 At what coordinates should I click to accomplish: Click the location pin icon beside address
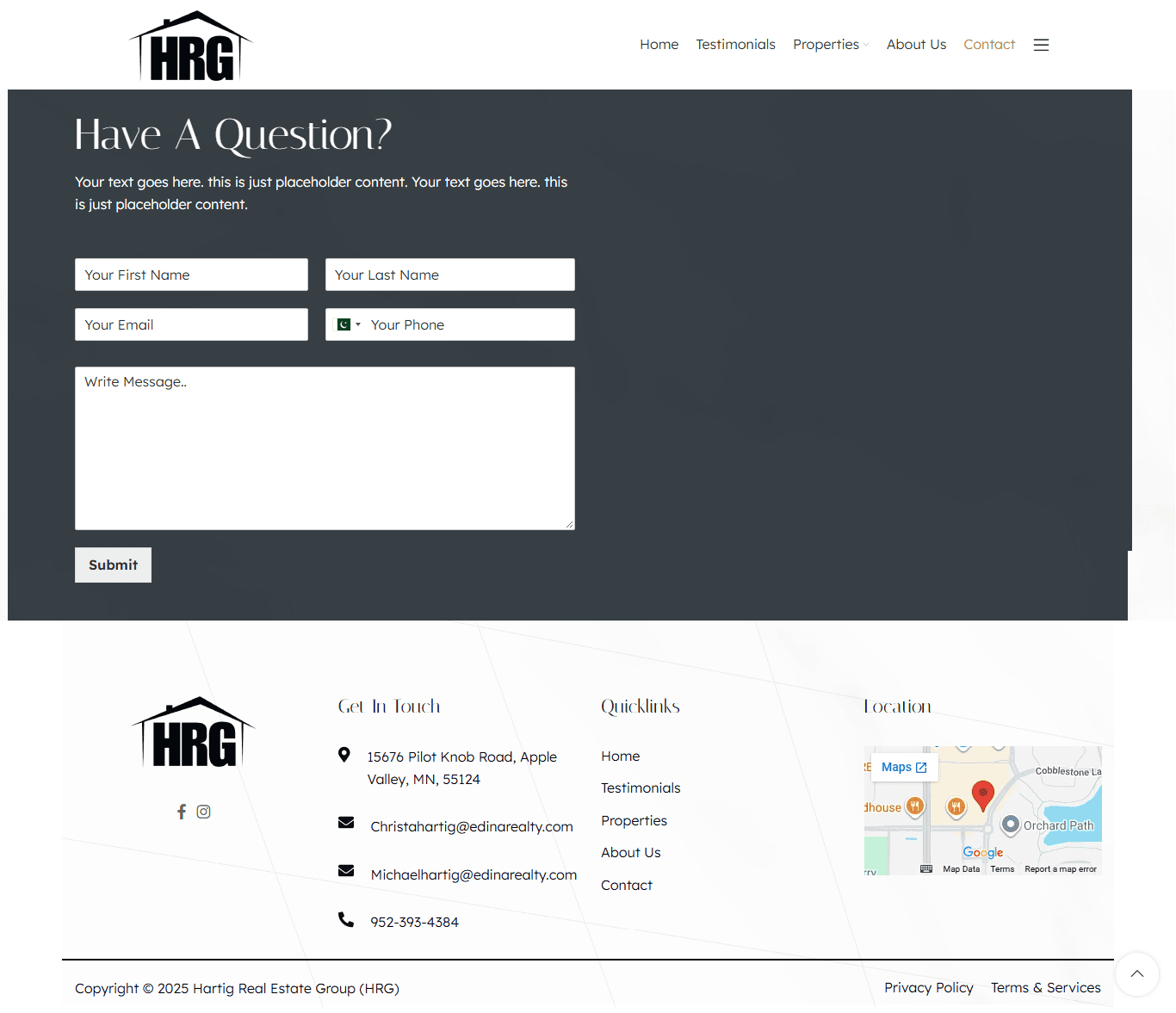(x=344, y=755)
